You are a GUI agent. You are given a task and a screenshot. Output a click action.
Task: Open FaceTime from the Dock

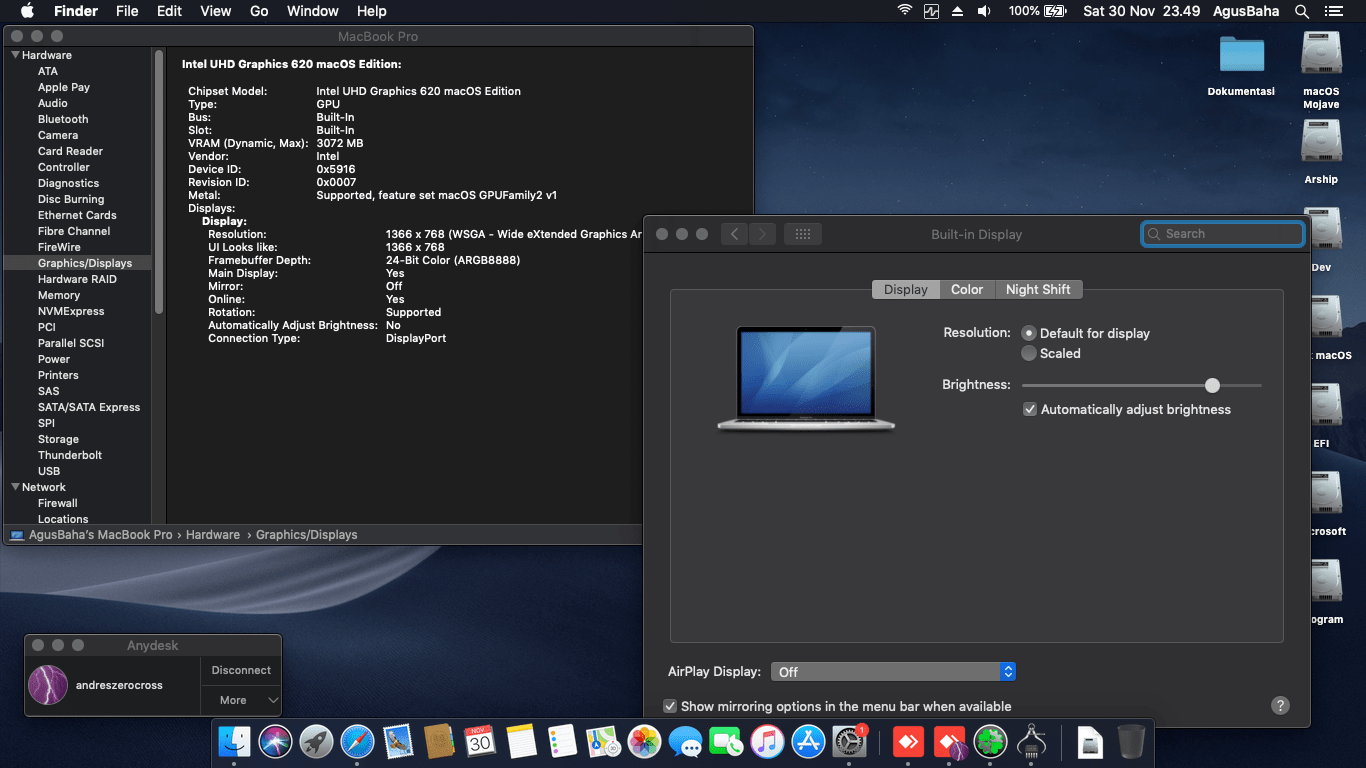(727, 742)
